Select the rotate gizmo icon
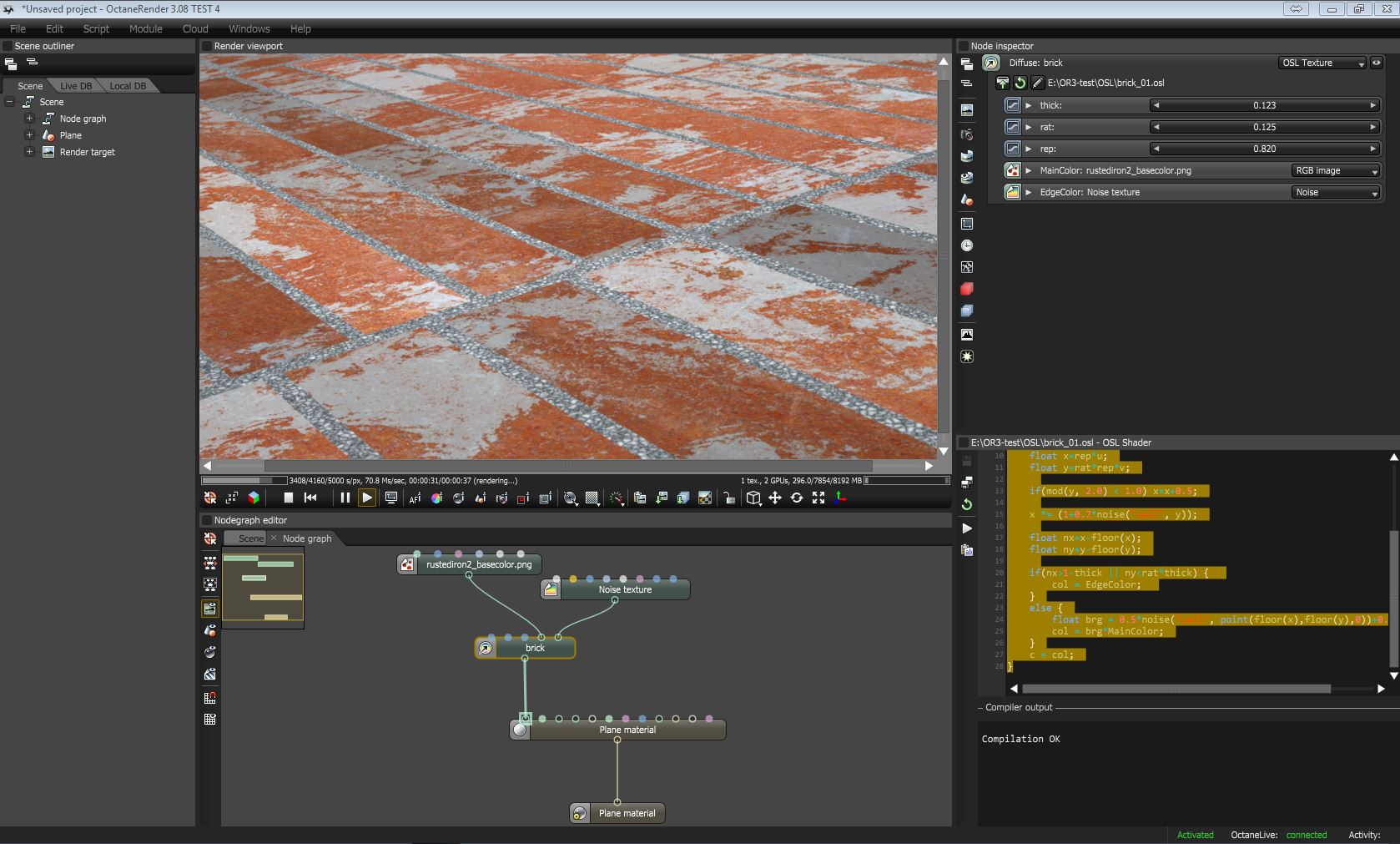This screenshot has height=844, width=1400. point(797,498)
